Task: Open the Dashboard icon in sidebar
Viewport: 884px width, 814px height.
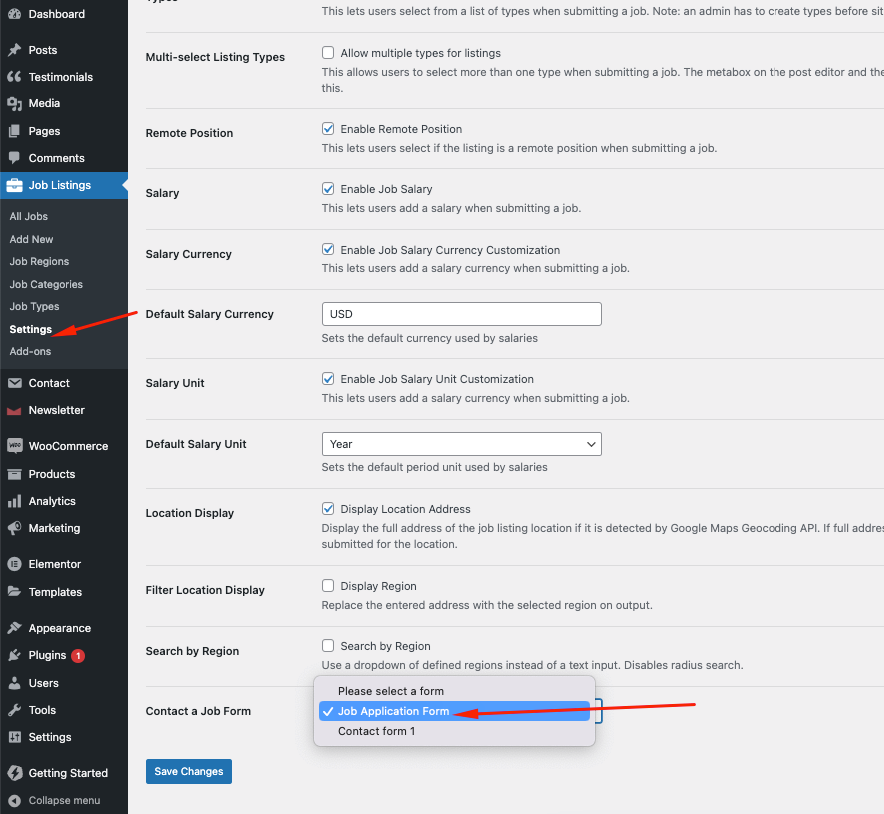Action: pos(15,14)
